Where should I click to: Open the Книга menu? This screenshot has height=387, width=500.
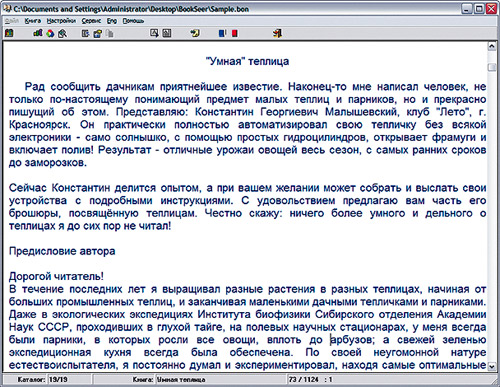33,21
